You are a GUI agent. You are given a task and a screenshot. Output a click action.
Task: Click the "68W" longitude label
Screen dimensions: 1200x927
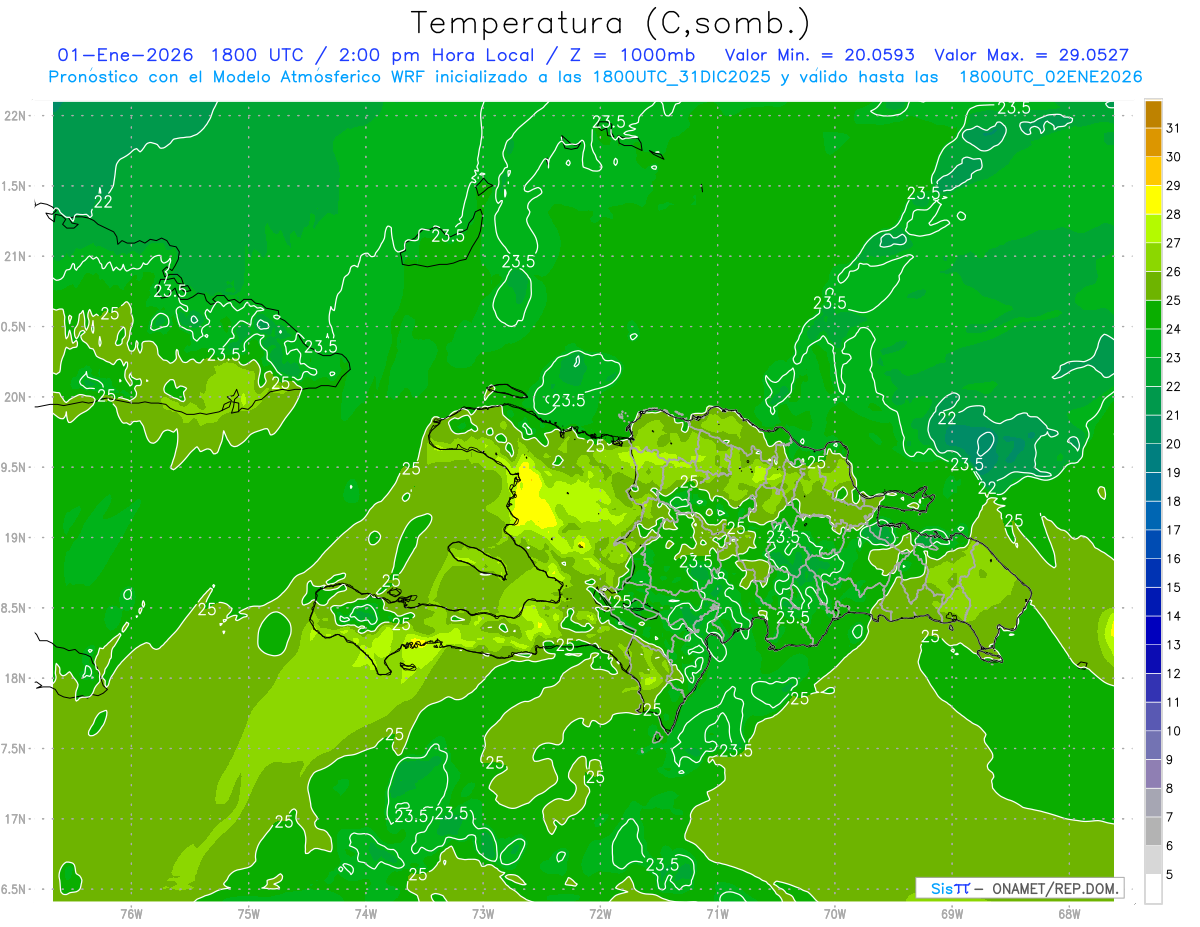click(x=1068, y=914)
